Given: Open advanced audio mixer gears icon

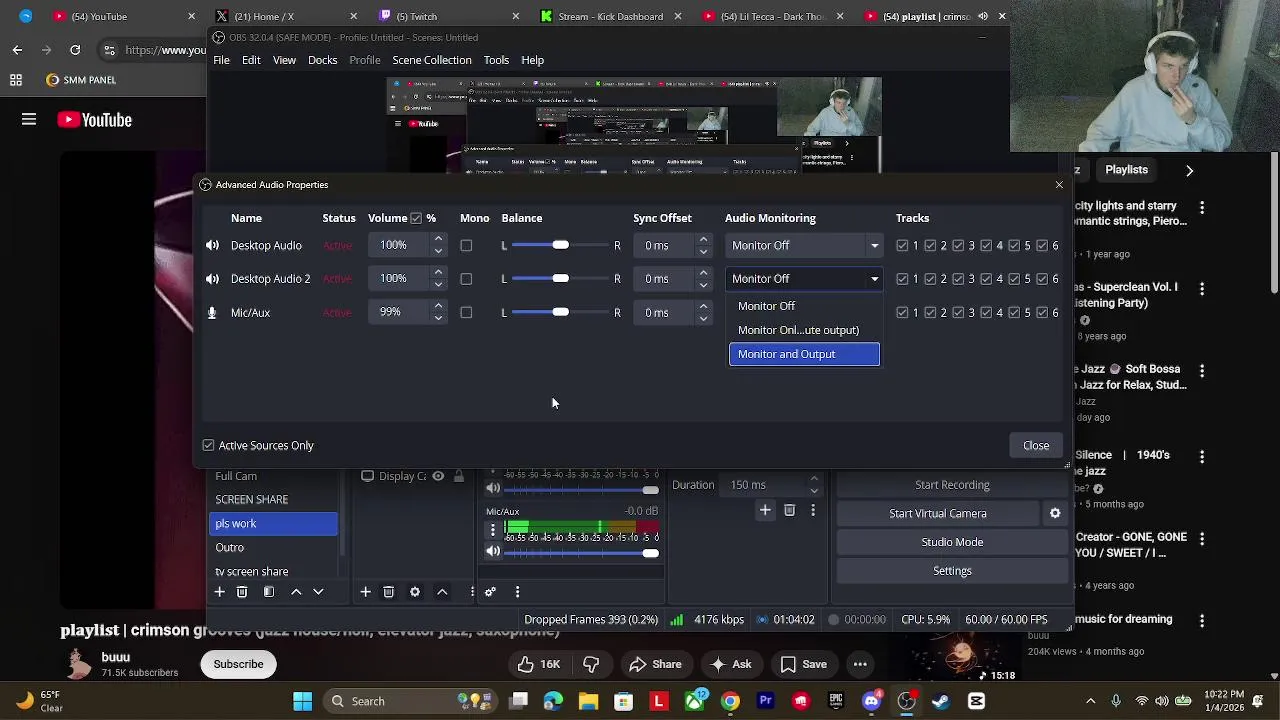Looking at the screenshot, I should 490,592.
